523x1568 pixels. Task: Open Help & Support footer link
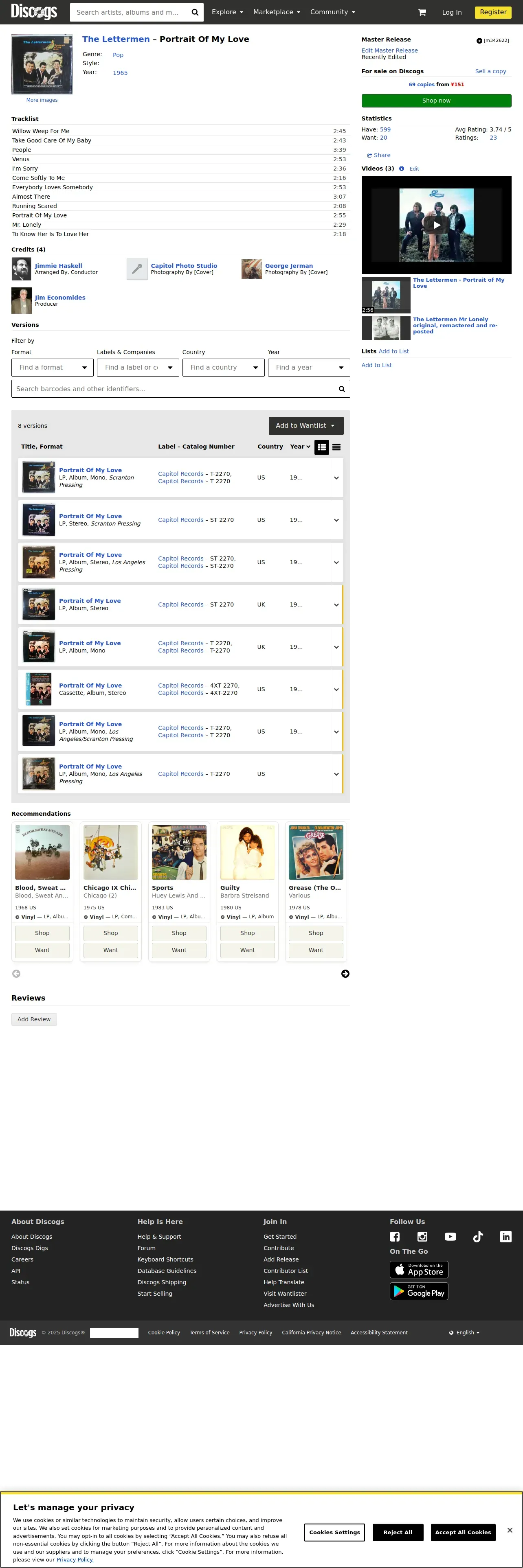pos(159,1237)
